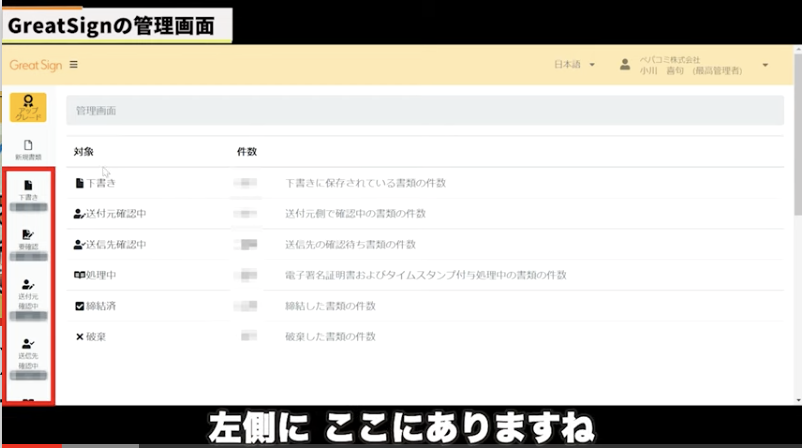802x448 pixels.
Task: Click the 破棄 row with X icon
Action: (x=96, y=336)
